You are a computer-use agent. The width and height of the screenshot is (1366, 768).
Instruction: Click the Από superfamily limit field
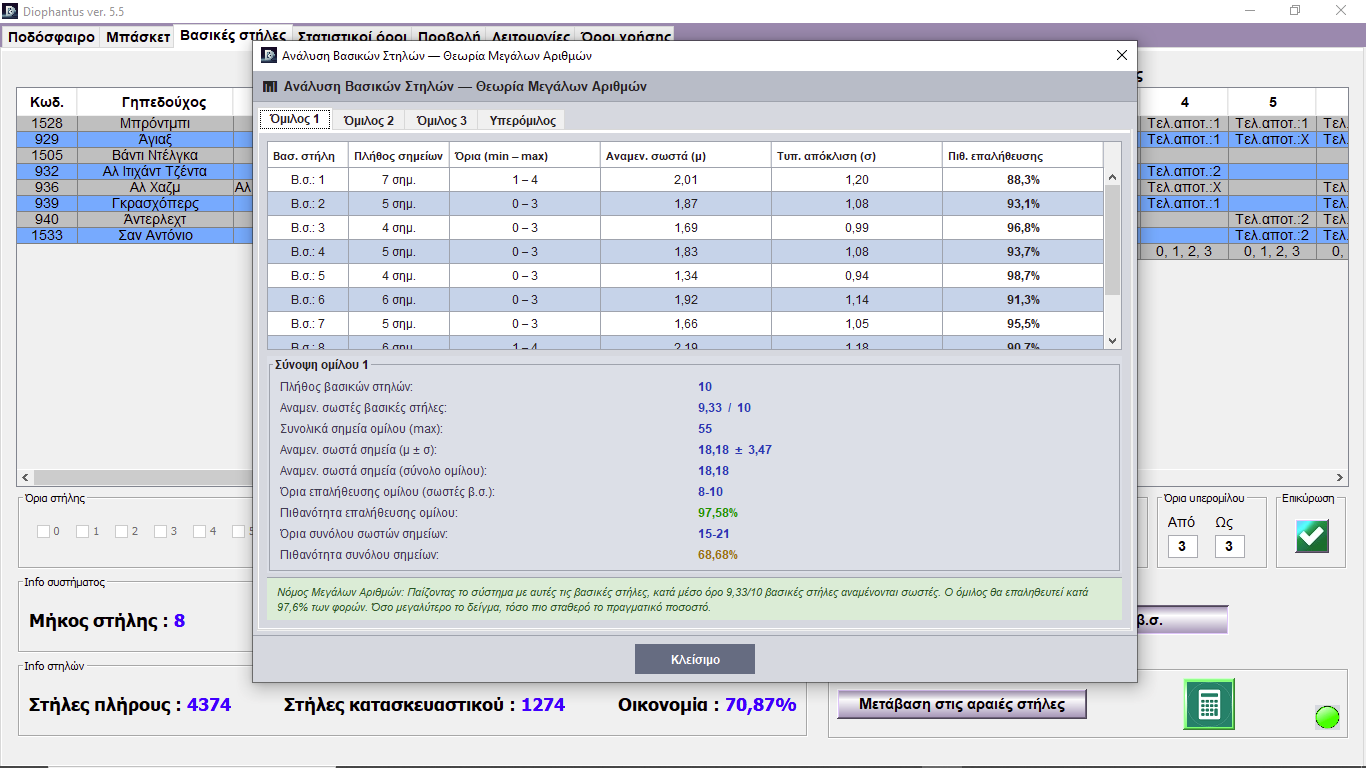(x=1182, y=547)
